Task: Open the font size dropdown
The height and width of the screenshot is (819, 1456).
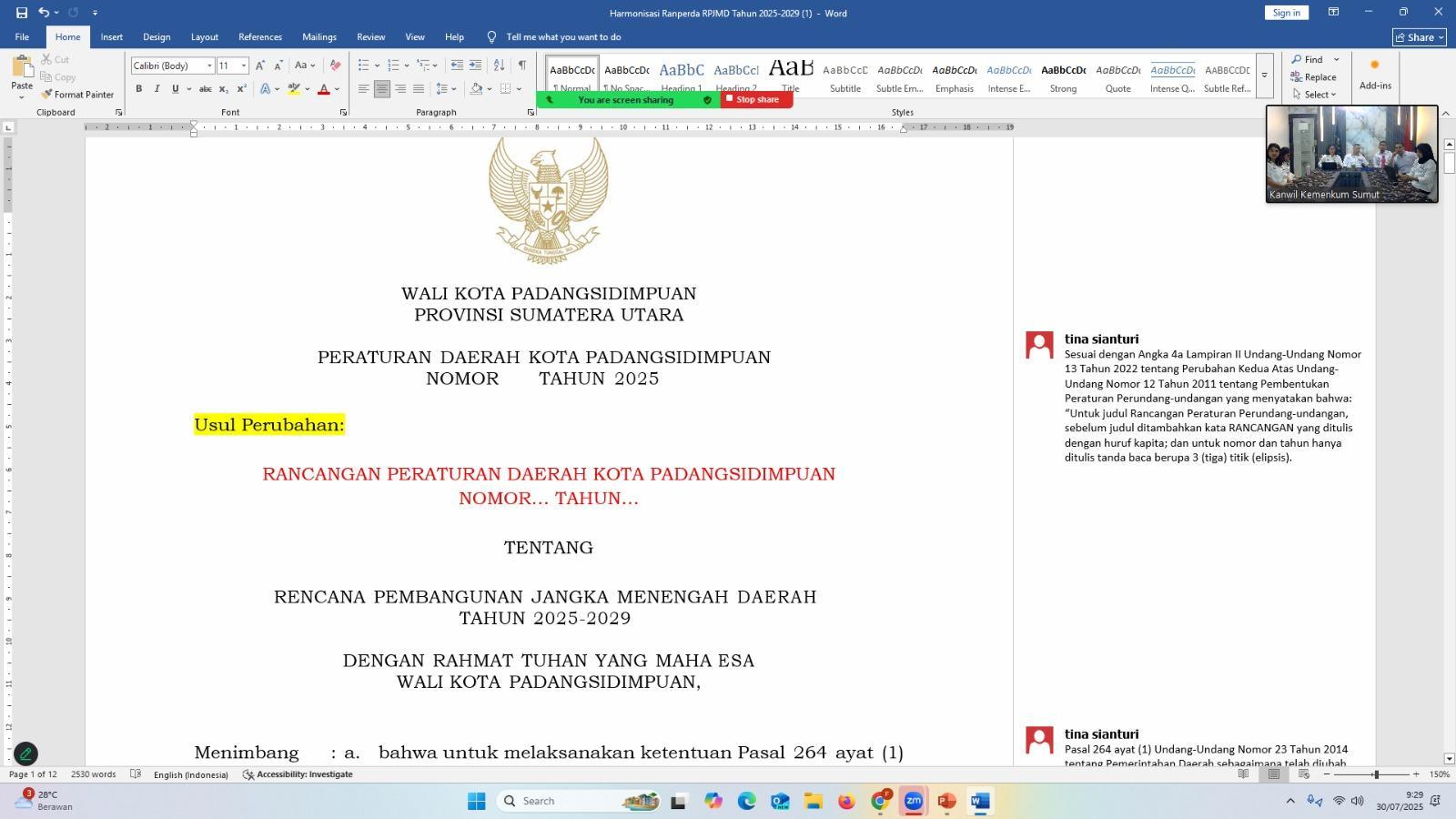Action: [243, 66]
